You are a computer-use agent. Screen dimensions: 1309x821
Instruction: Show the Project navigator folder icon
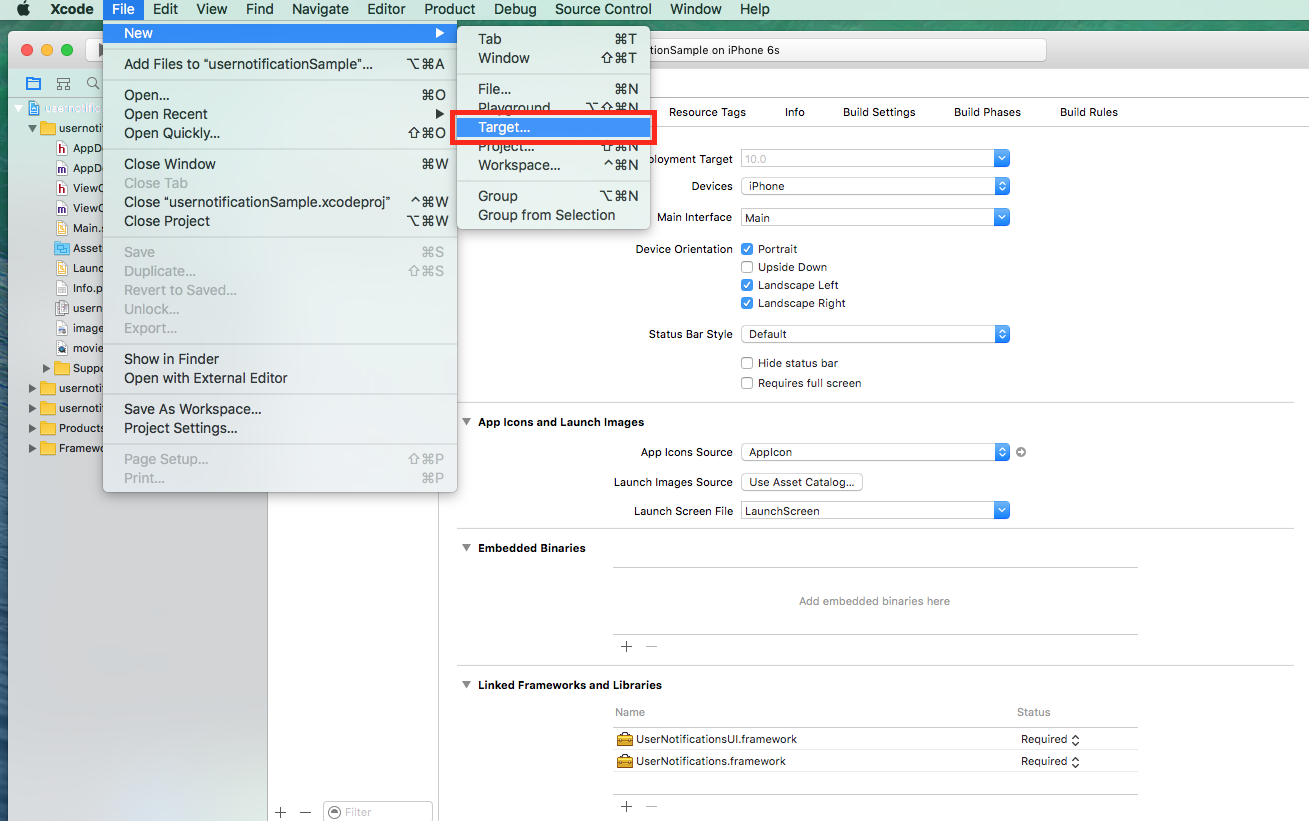click(34, 83)
